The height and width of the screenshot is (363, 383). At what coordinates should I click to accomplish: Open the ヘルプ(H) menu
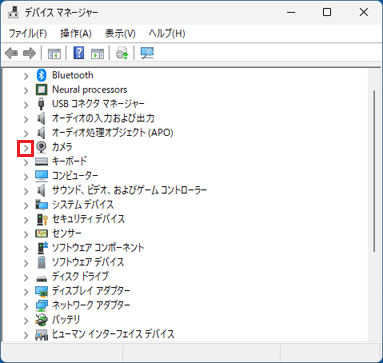167,33
